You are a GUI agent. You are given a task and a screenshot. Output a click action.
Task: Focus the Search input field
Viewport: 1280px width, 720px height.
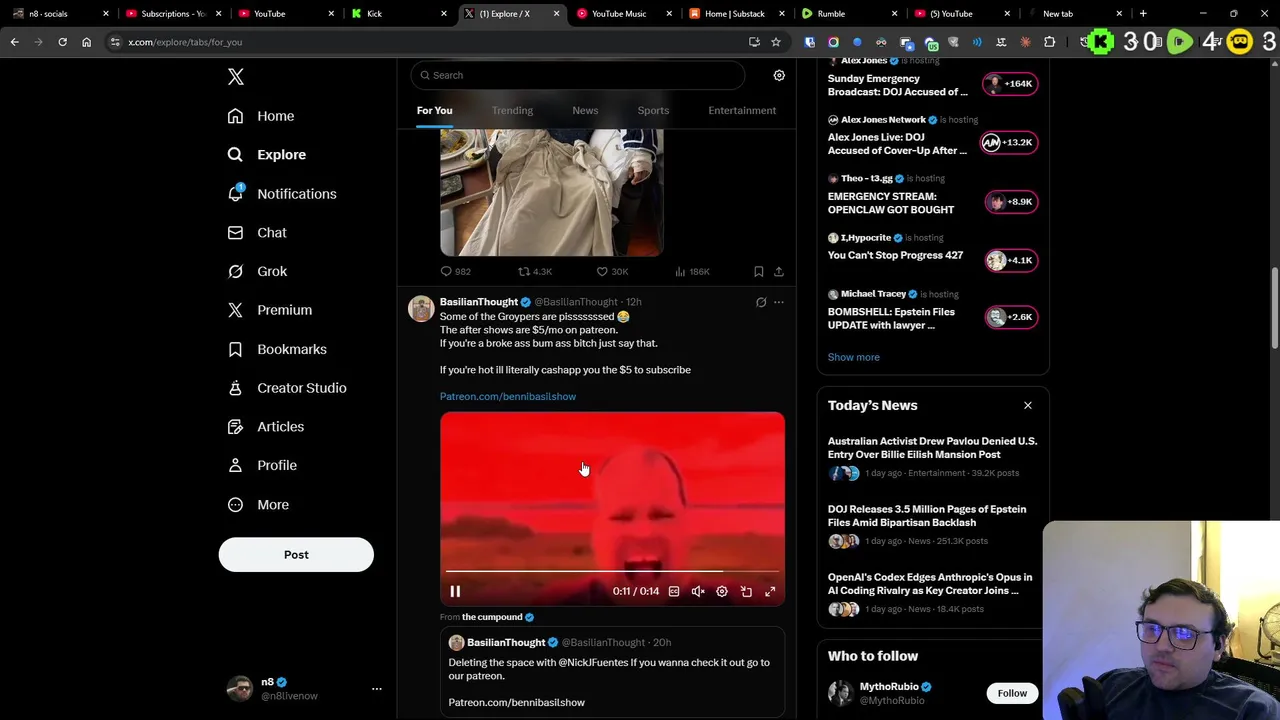(x=578, y=75)
